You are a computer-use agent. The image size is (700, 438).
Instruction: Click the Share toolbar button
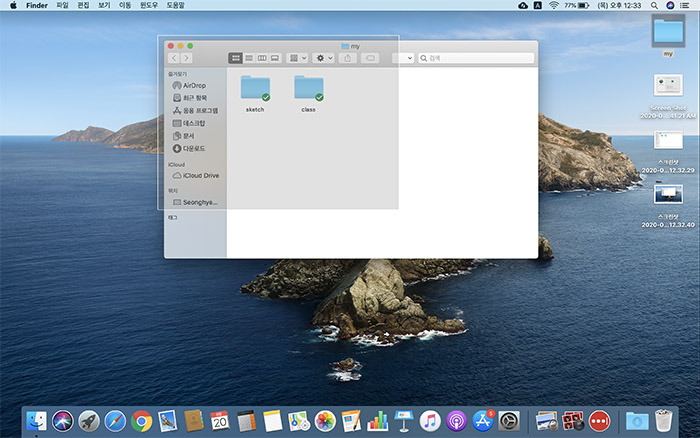tap(347, 58)
